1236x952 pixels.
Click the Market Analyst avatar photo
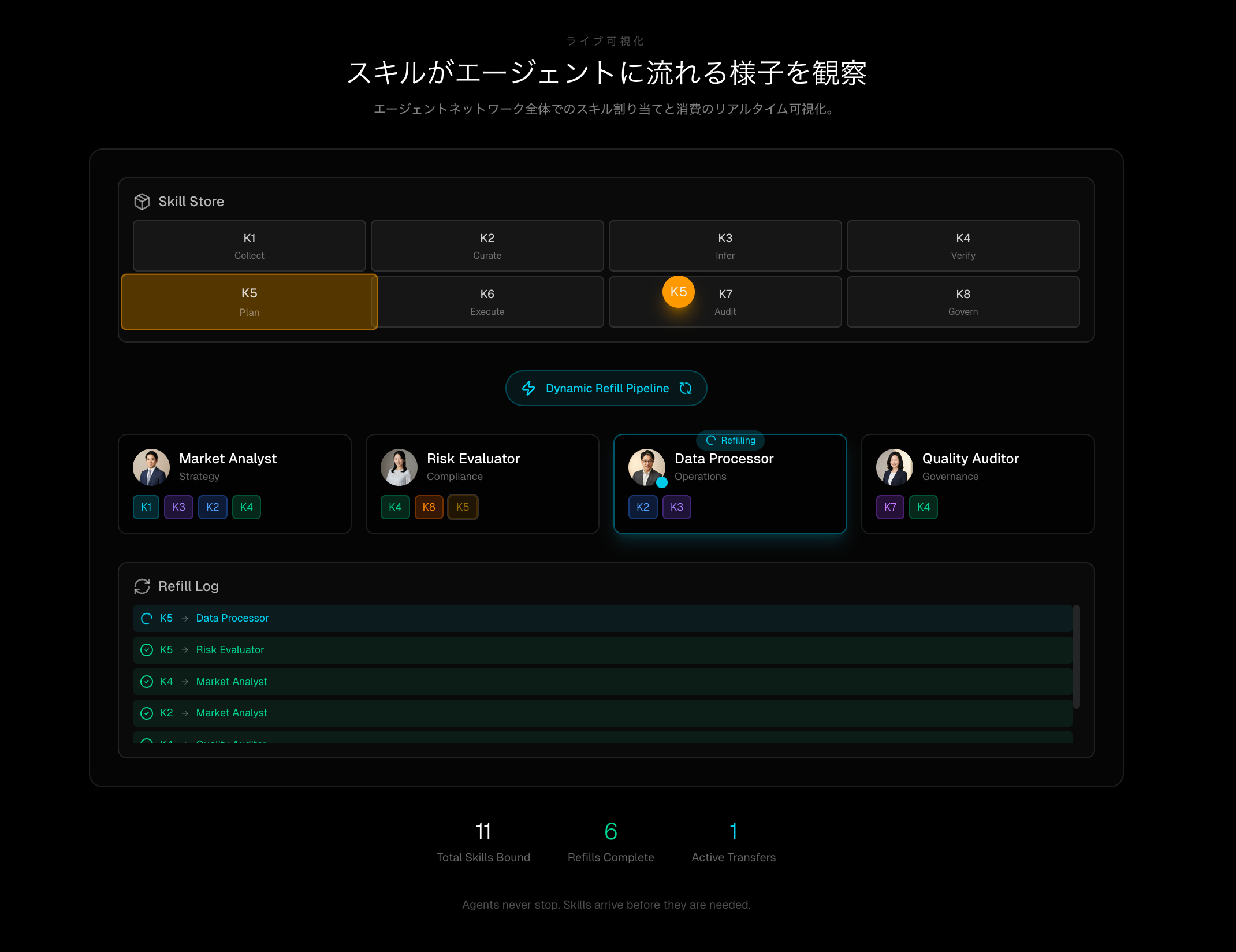151,467
